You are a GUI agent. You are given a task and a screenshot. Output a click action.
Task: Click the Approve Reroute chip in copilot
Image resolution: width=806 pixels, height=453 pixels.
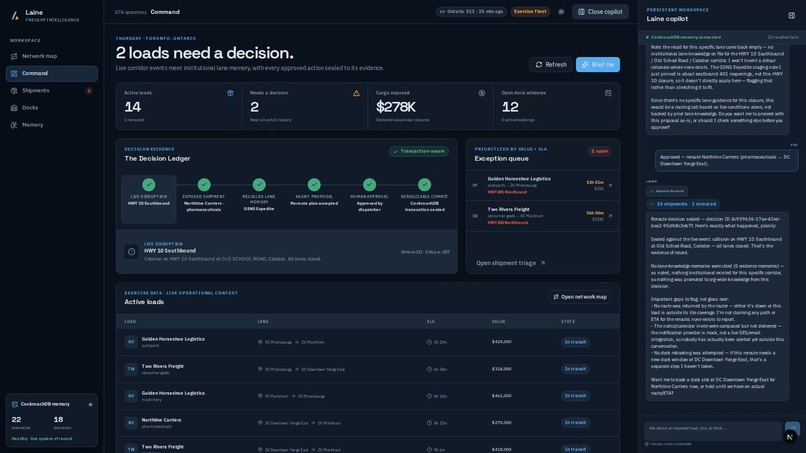tap(667, 191)
